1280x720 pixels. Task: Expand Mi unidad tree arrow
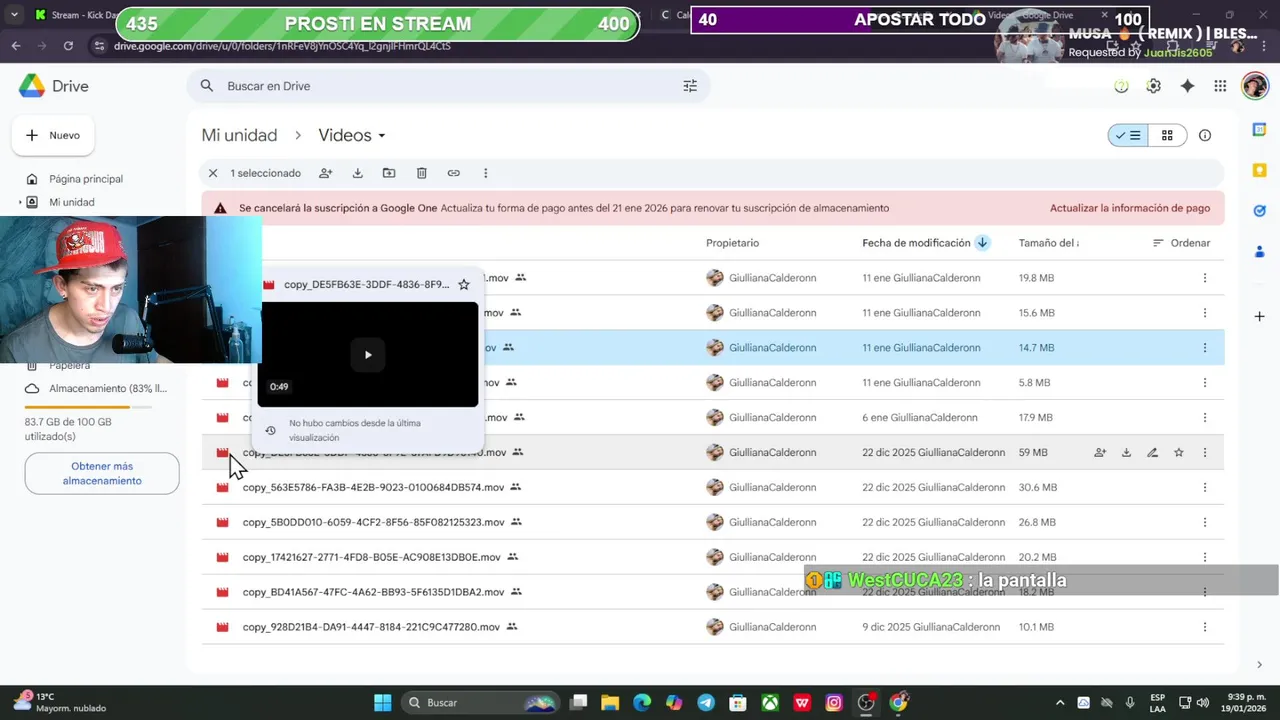[x=21, y=202]
